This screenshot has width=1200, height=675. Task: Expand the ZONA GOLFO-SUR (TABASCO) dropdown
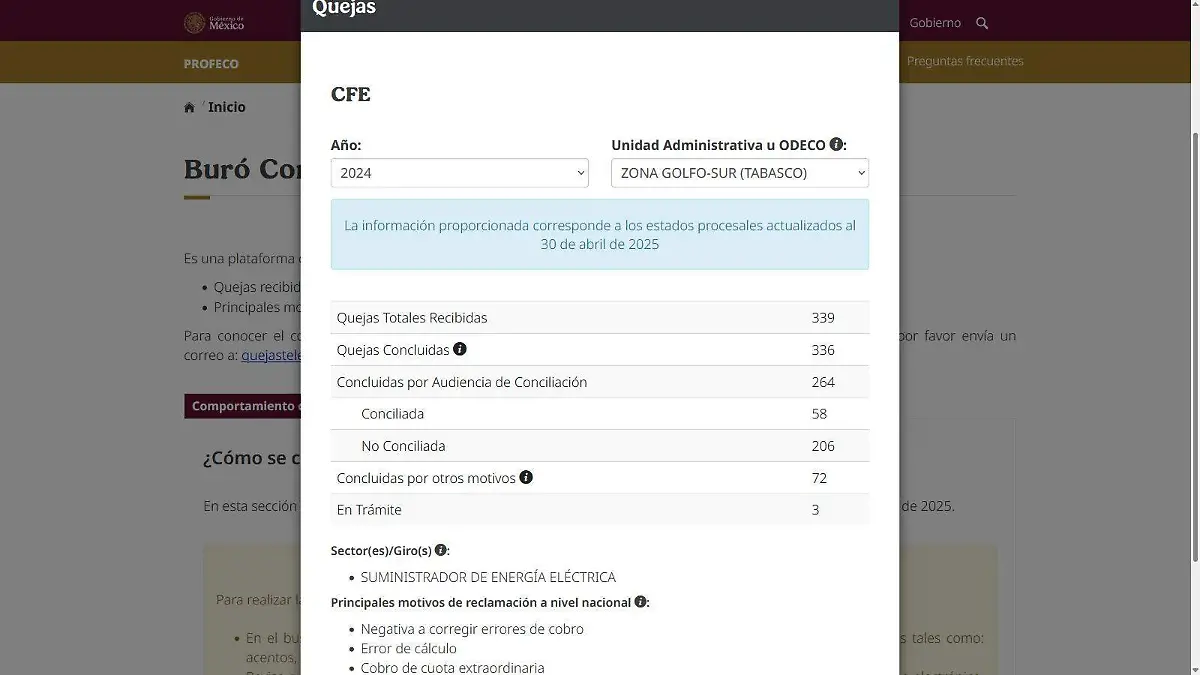click(739, 173)
